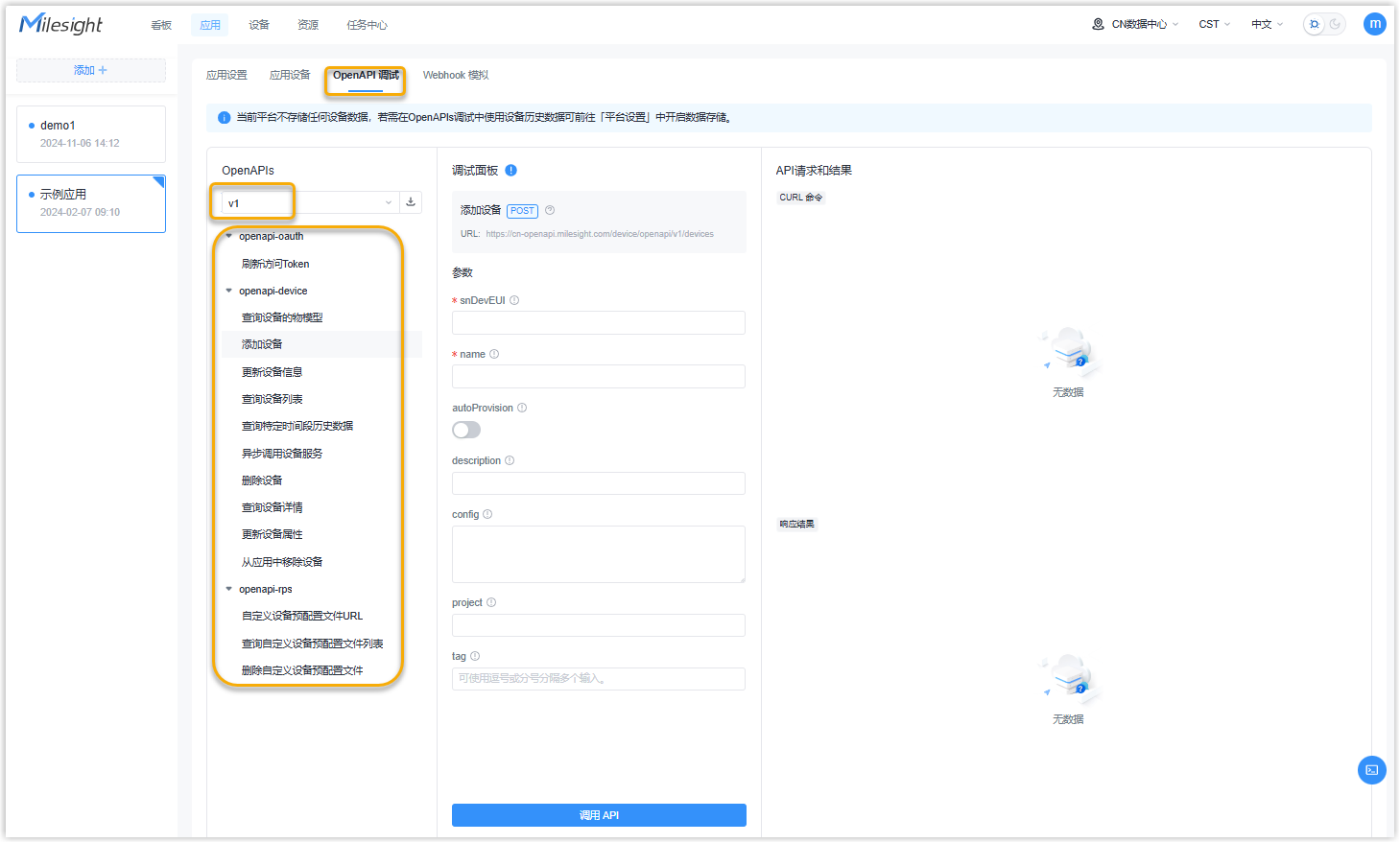Expand the CST timezone dropdown
This screenshot has height=843, width=1400.
[1214, 24]
